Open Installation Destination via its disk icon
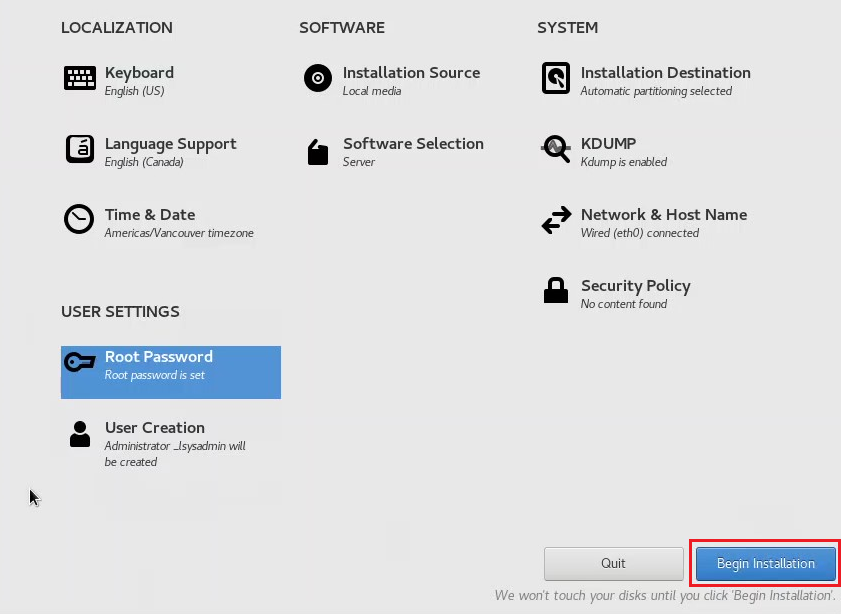Screen dimensions: 841x614 (x=556, y=78)
